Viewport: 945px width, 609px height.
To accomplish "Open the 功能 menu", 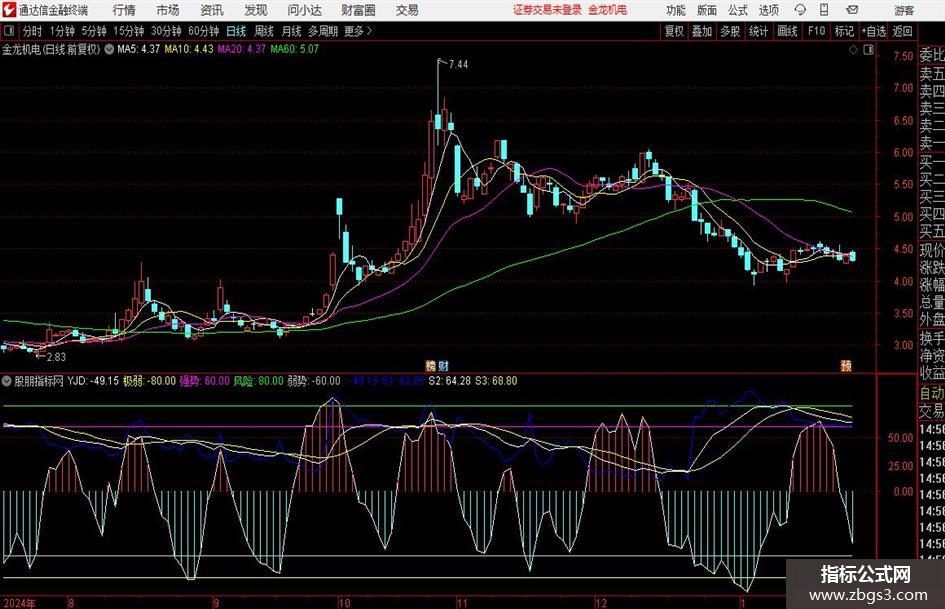I will (x=676, y=10).
